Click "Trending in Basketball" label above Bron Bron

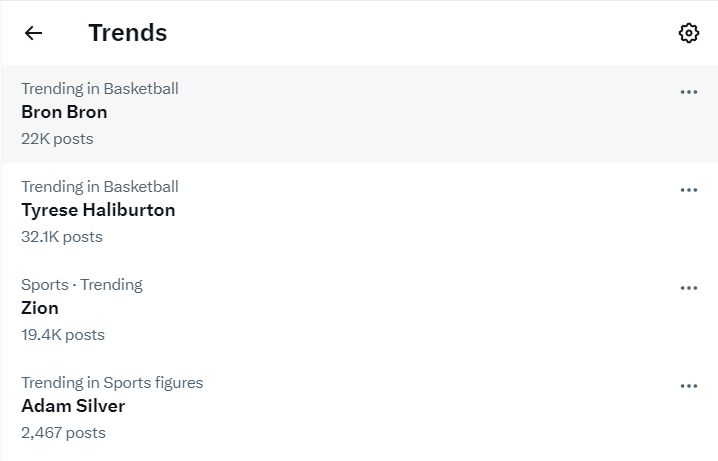coord(100,88)
